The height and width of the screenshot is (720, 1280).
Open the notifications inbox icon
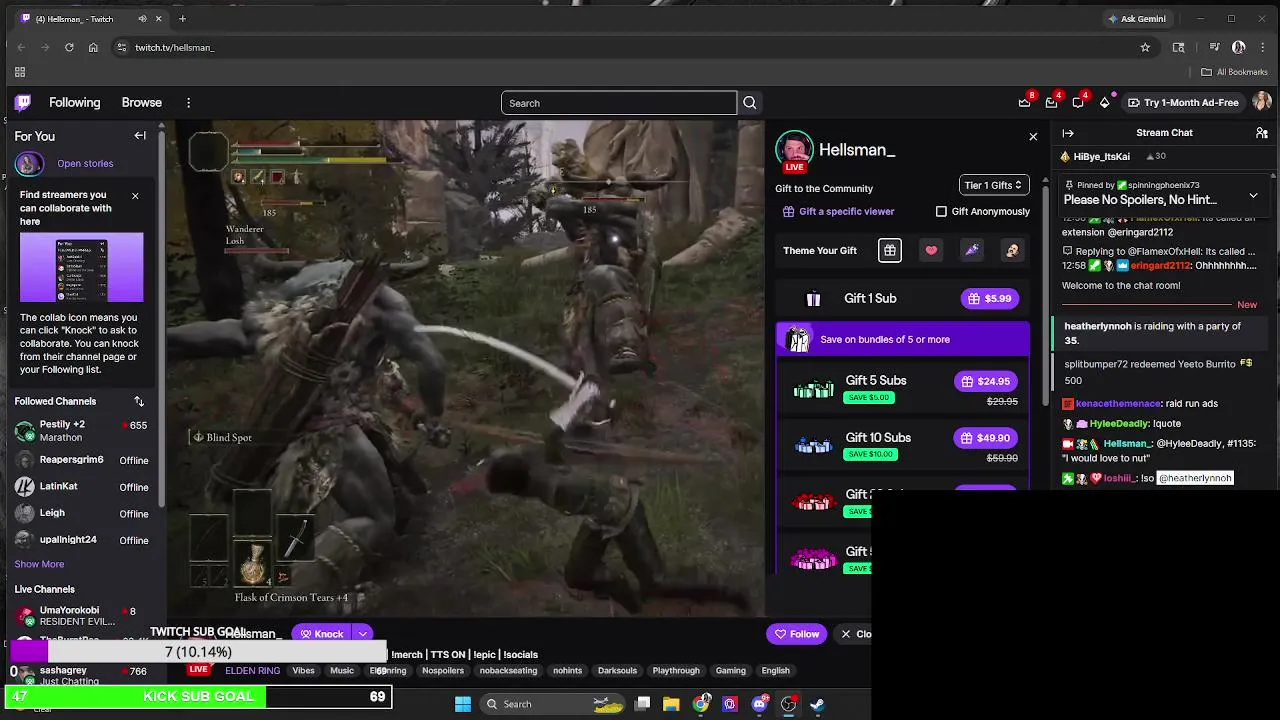tap(1051, 102)
